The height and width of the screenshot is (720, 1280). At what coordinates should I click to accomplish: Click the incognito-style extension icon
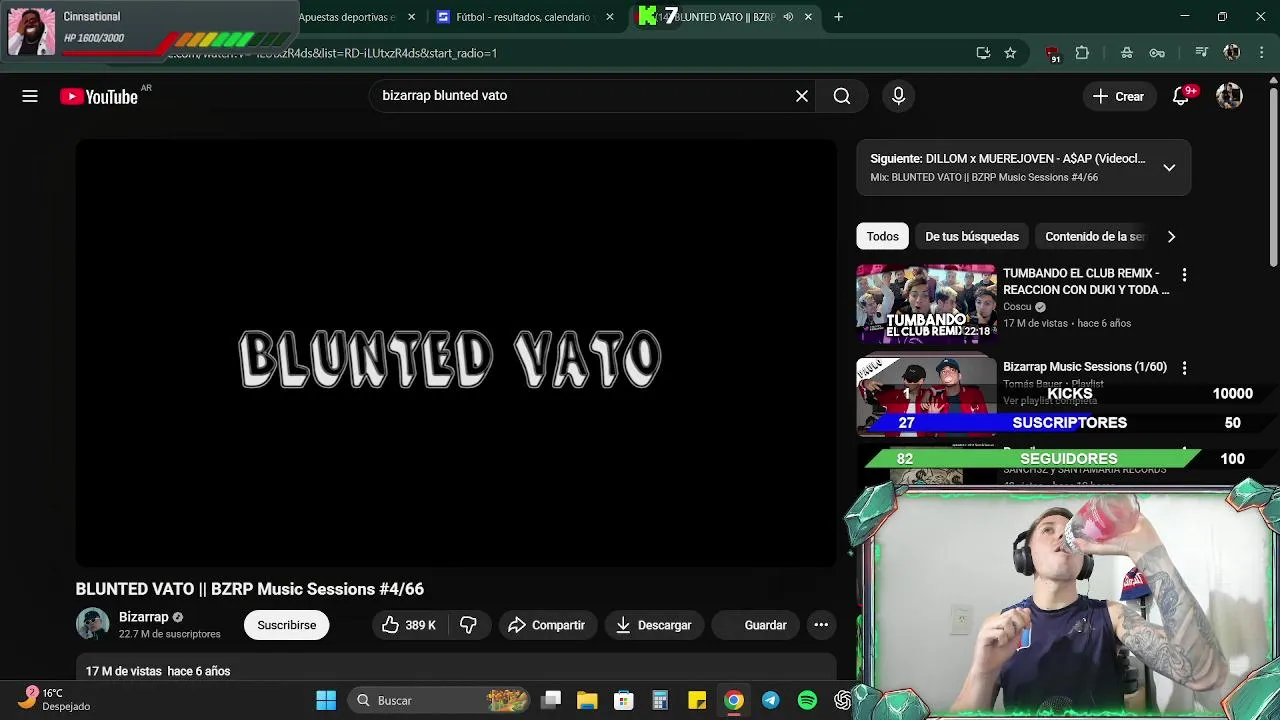[x=1127, y=53]
